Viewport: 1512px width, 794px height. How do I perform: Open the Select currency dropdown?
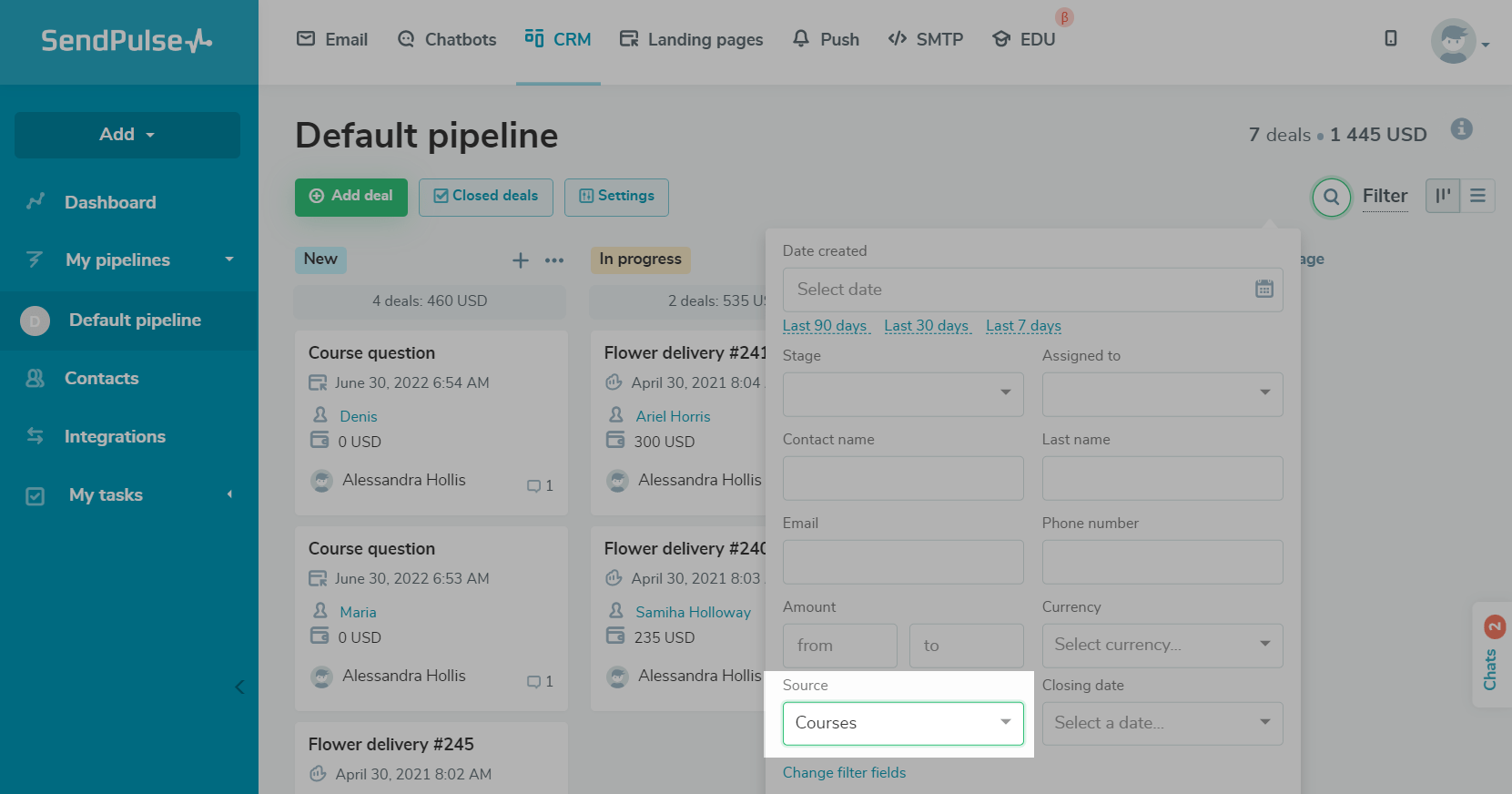pyautogui.click(x=1162, y=645)
